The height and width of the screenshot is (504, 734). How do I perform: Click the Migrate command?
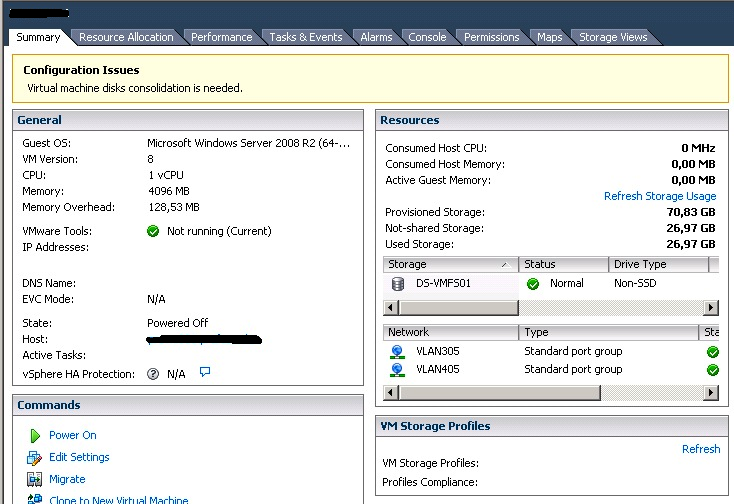pos(67,479)
